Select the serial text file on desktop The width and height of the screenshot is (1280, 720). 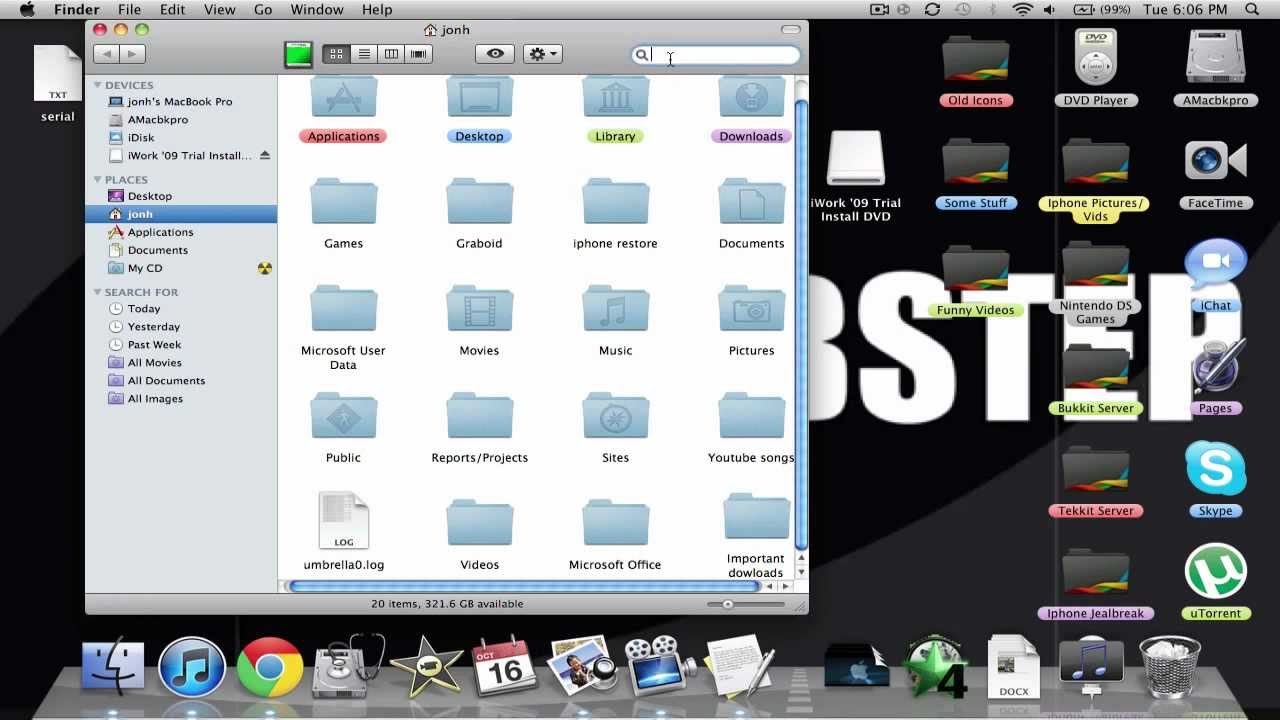coord(58,74)
